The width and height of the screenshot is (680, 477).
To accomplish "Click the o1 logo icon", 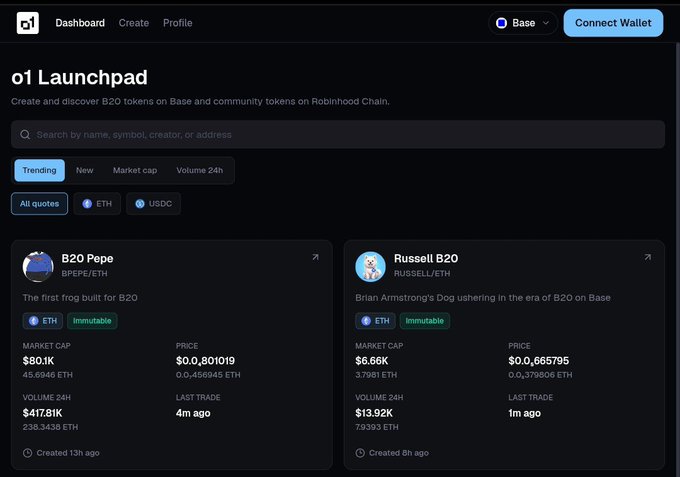I will [28, 23].
